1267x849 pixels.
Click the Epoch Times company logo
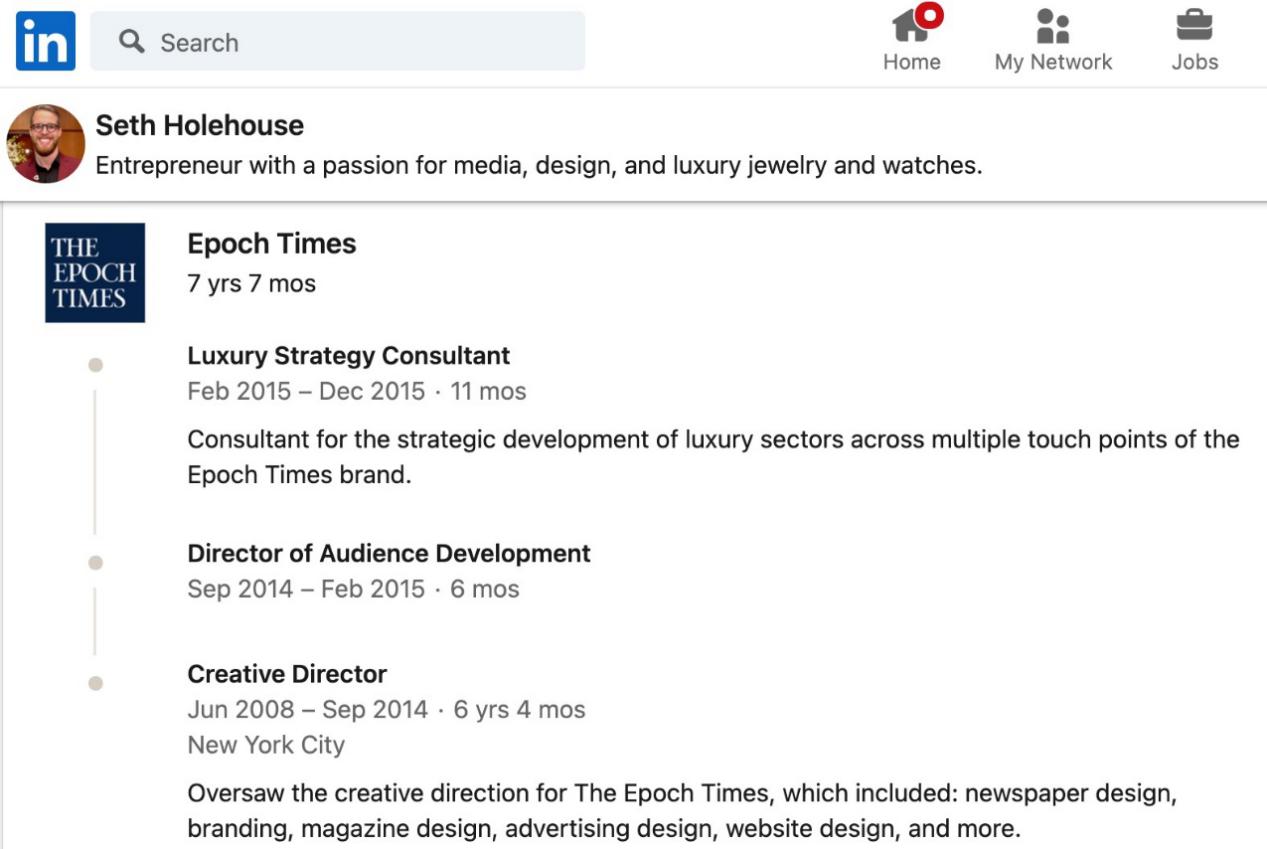tap(95, 273)
